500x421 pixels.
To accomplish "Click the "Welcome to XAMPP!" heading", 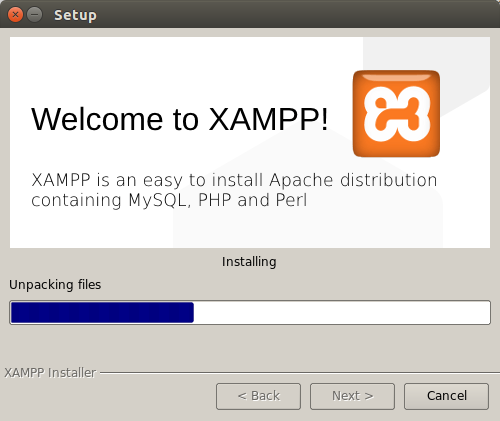I will coord(180,119).
